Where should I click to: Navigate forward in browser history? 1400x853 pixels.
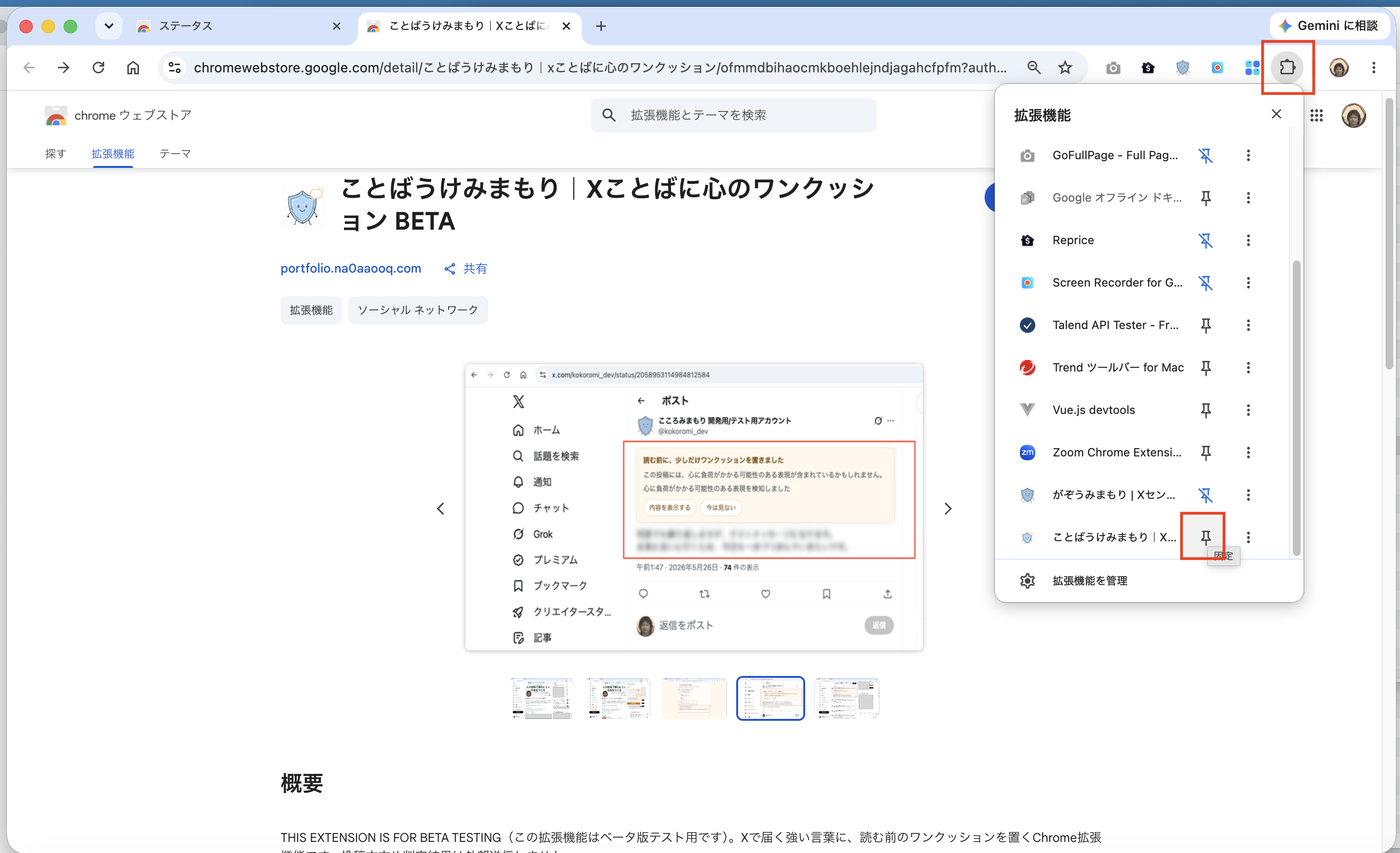[64, 68]
